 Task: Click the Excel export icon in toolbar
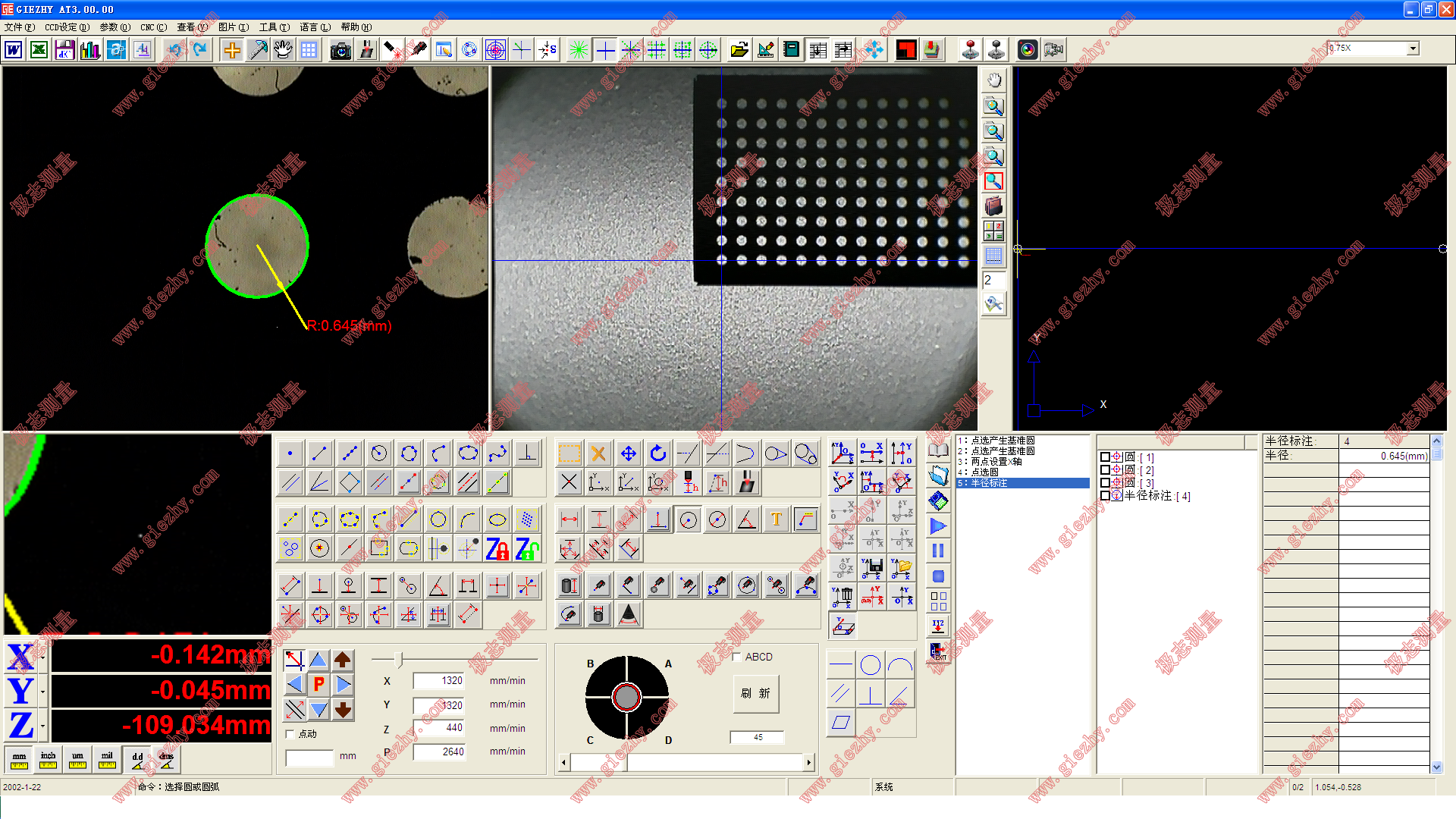click(39, 50)
